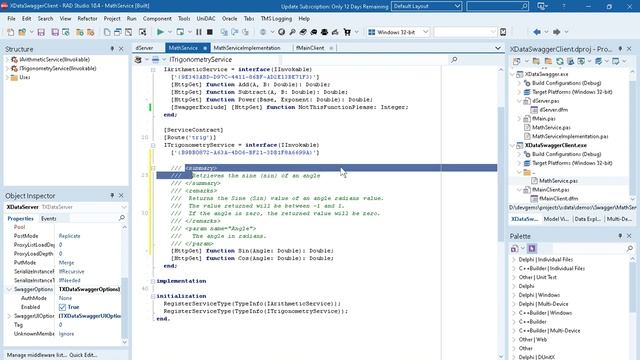Expand Delphi | Individual Files palette category
Screen dimensions: 640x360
click(514, 260)
